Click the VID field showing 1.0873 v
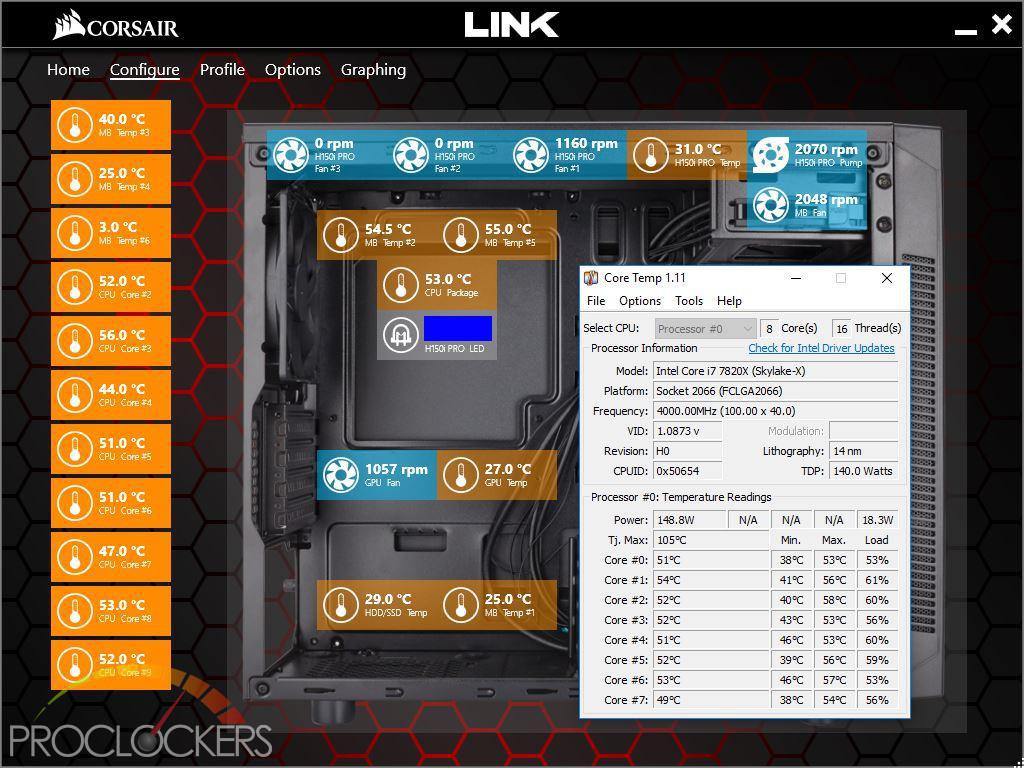The height and width of the screenshot is (768, 1024). 688,431
